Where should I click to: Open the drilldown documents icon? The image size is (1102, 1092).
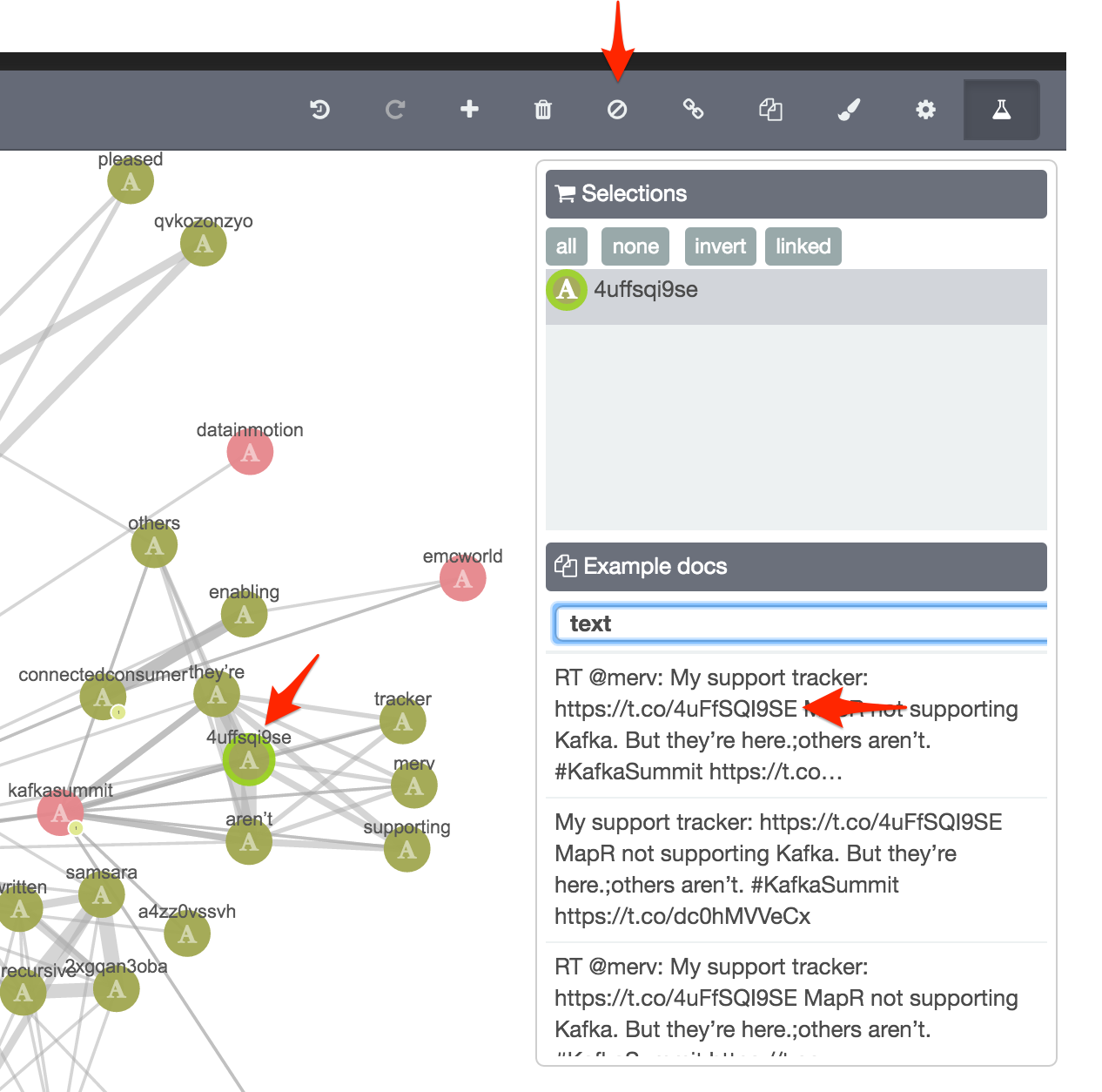(x=770, y=110)
